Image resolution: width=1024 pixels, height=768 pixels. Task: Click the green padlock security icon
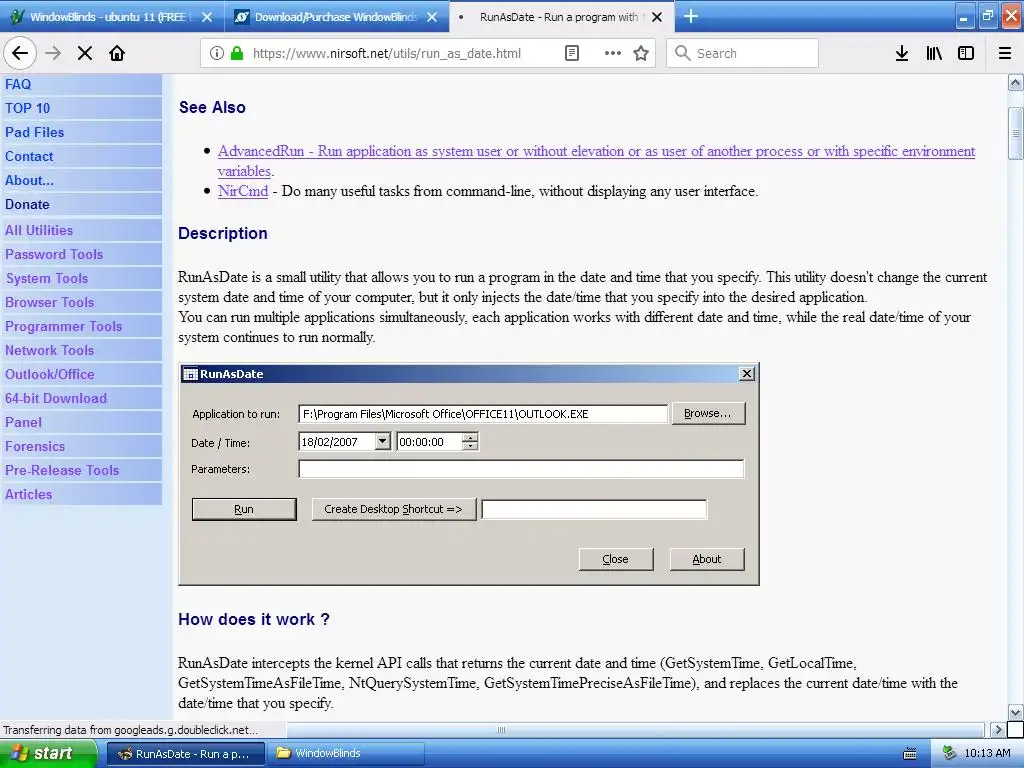coord(237,53)
